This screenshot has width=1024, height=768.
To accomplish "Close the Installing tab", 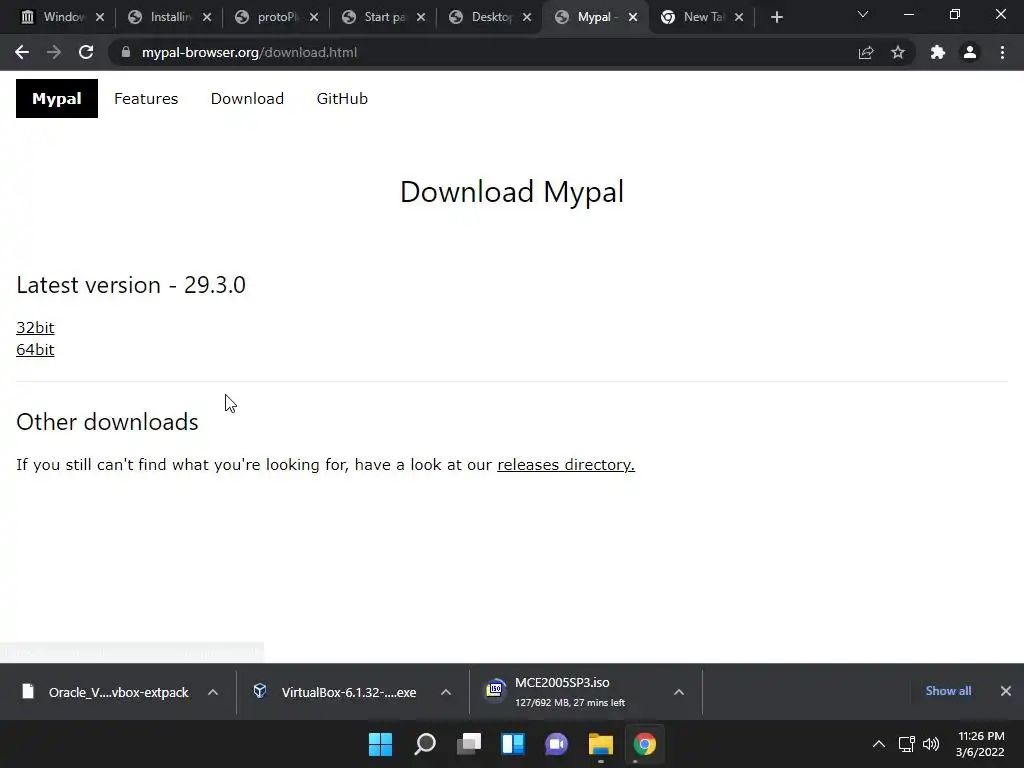I will [206, 18].
